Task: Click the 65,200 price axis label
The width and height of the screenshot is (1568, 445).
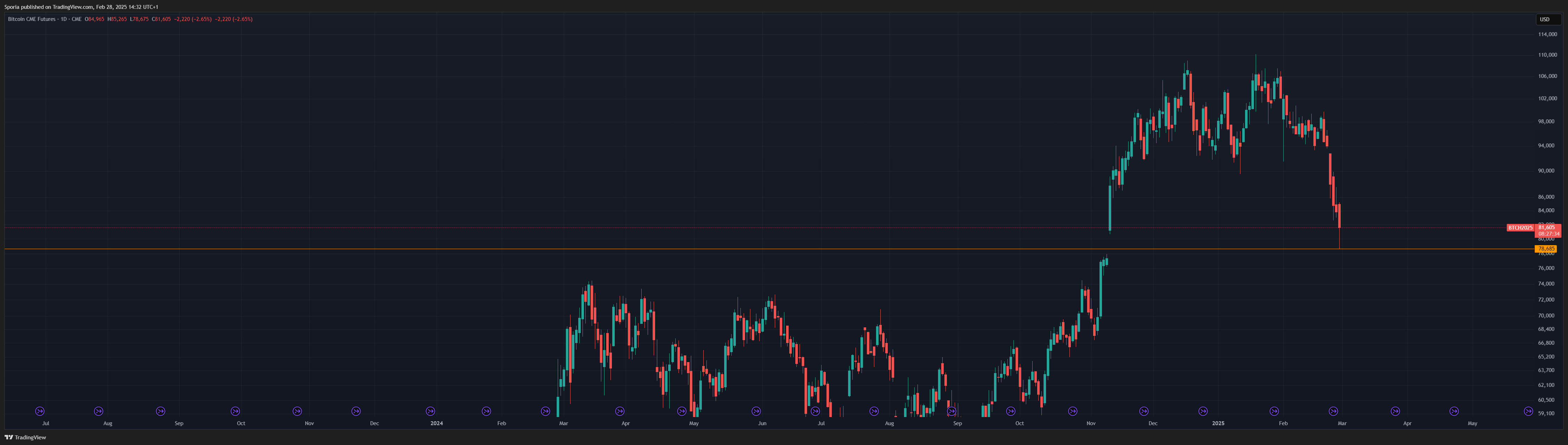Action: [1546, 356]
